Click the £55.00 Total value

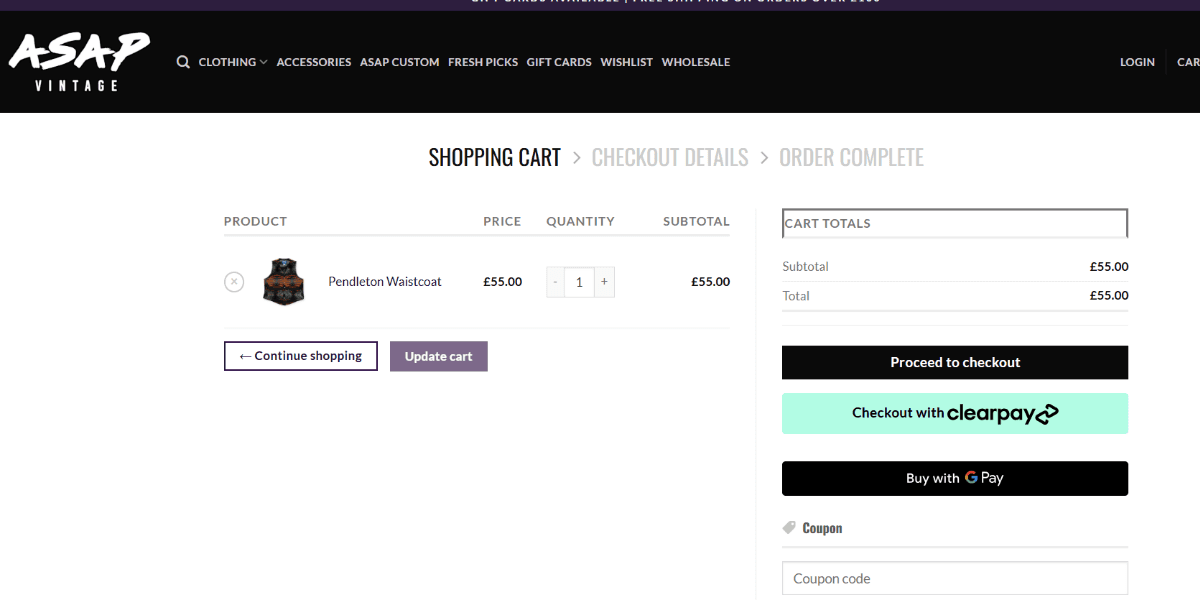[x=1109, y=296]
